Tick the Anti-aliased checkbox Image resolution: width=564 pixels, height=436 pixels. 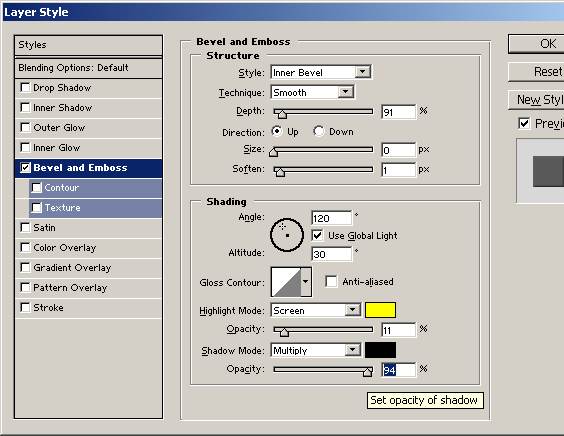[x=331, y=282]
